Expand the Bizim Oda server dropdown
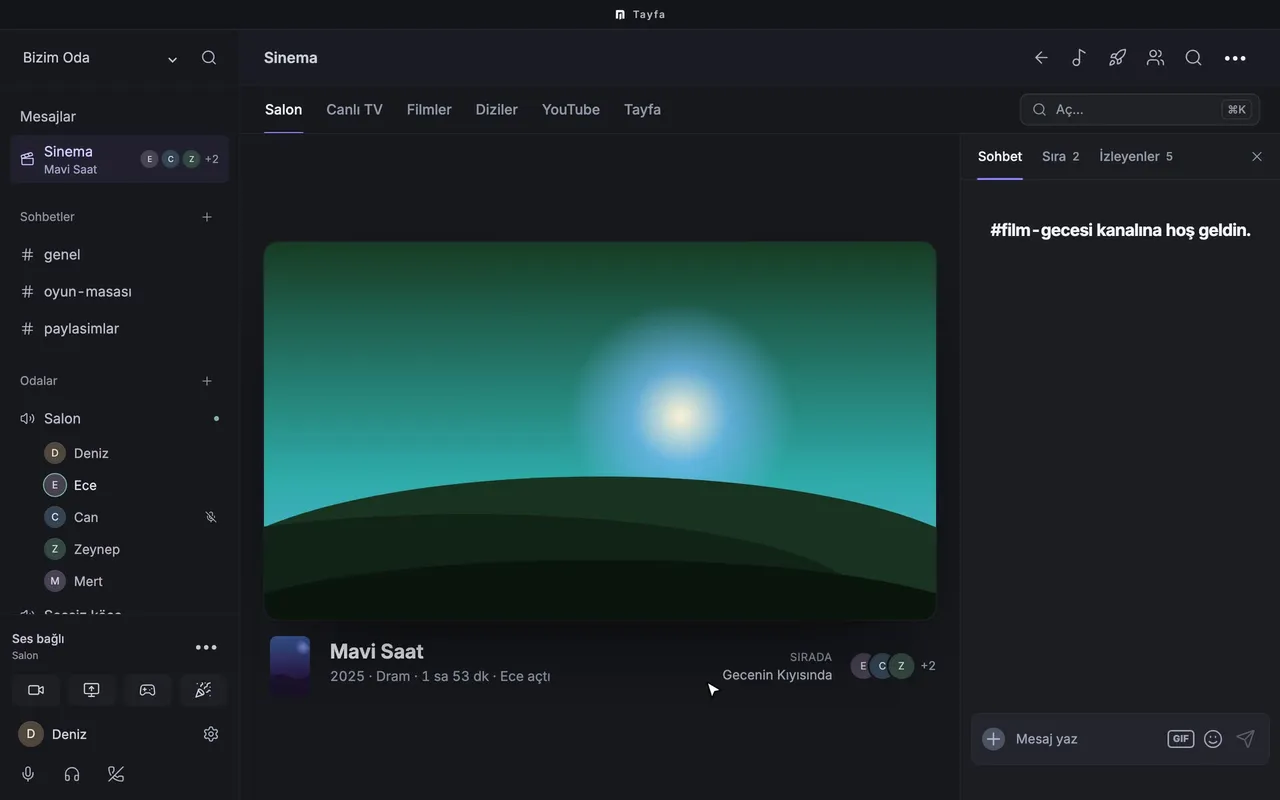 (x=172, y=59)
